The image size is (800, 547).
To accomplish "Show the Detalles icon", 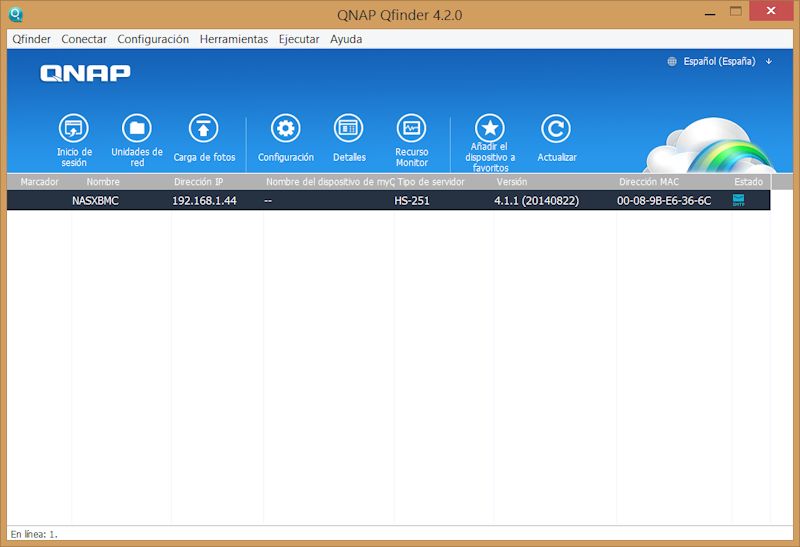I will [x=349, y=128].
